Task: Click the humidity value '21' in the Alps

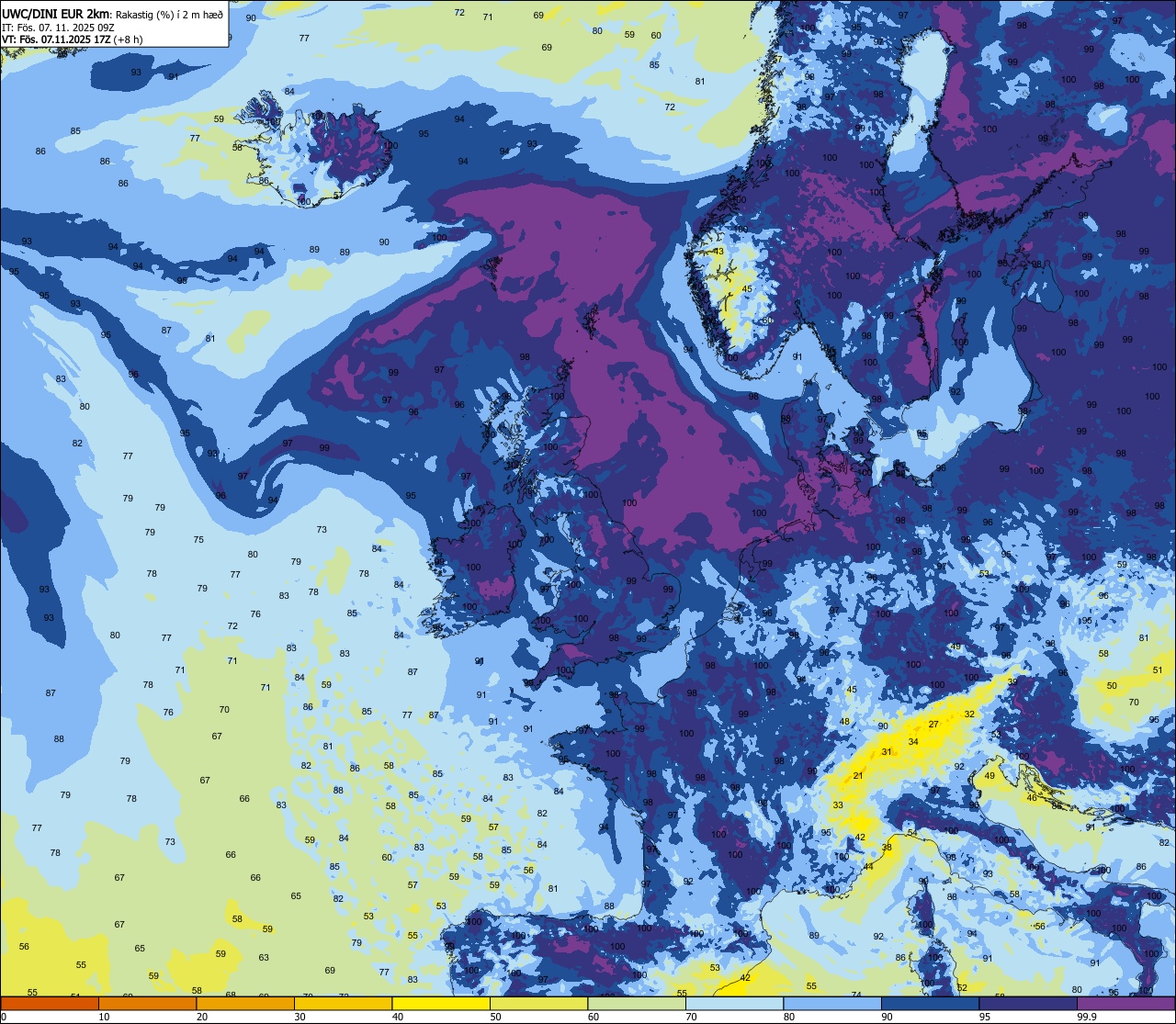Action: [x=858, y=776]
